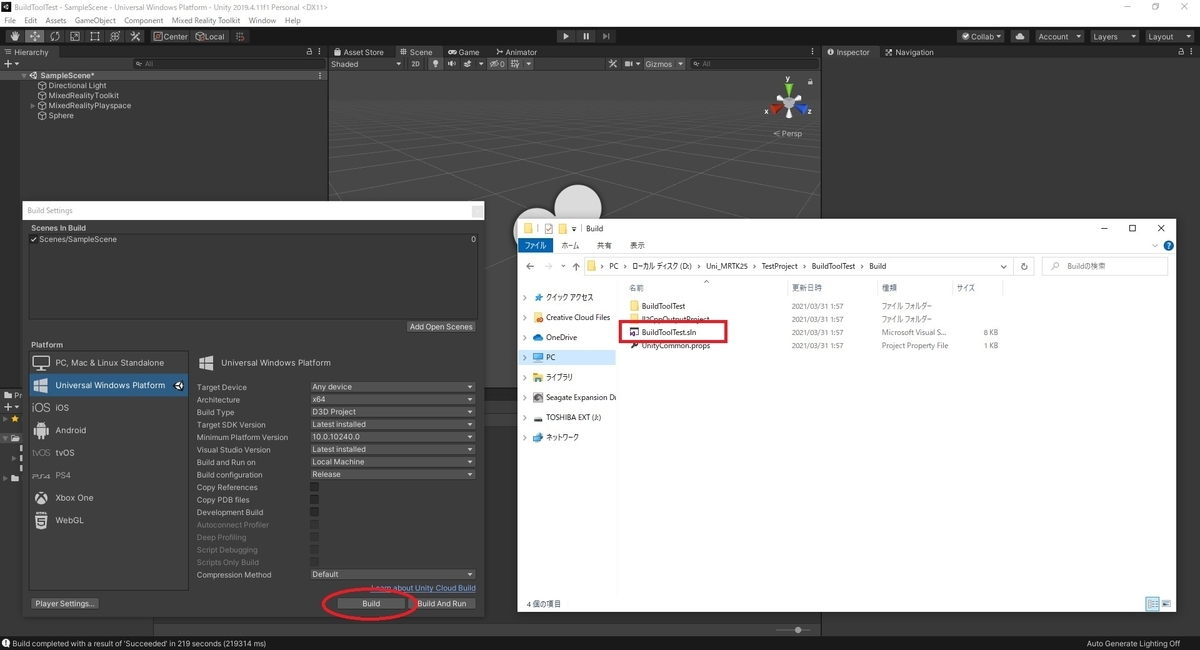The image size is (1200, 650).
Task: Open the Assets menu
Action: click(56, 20)
